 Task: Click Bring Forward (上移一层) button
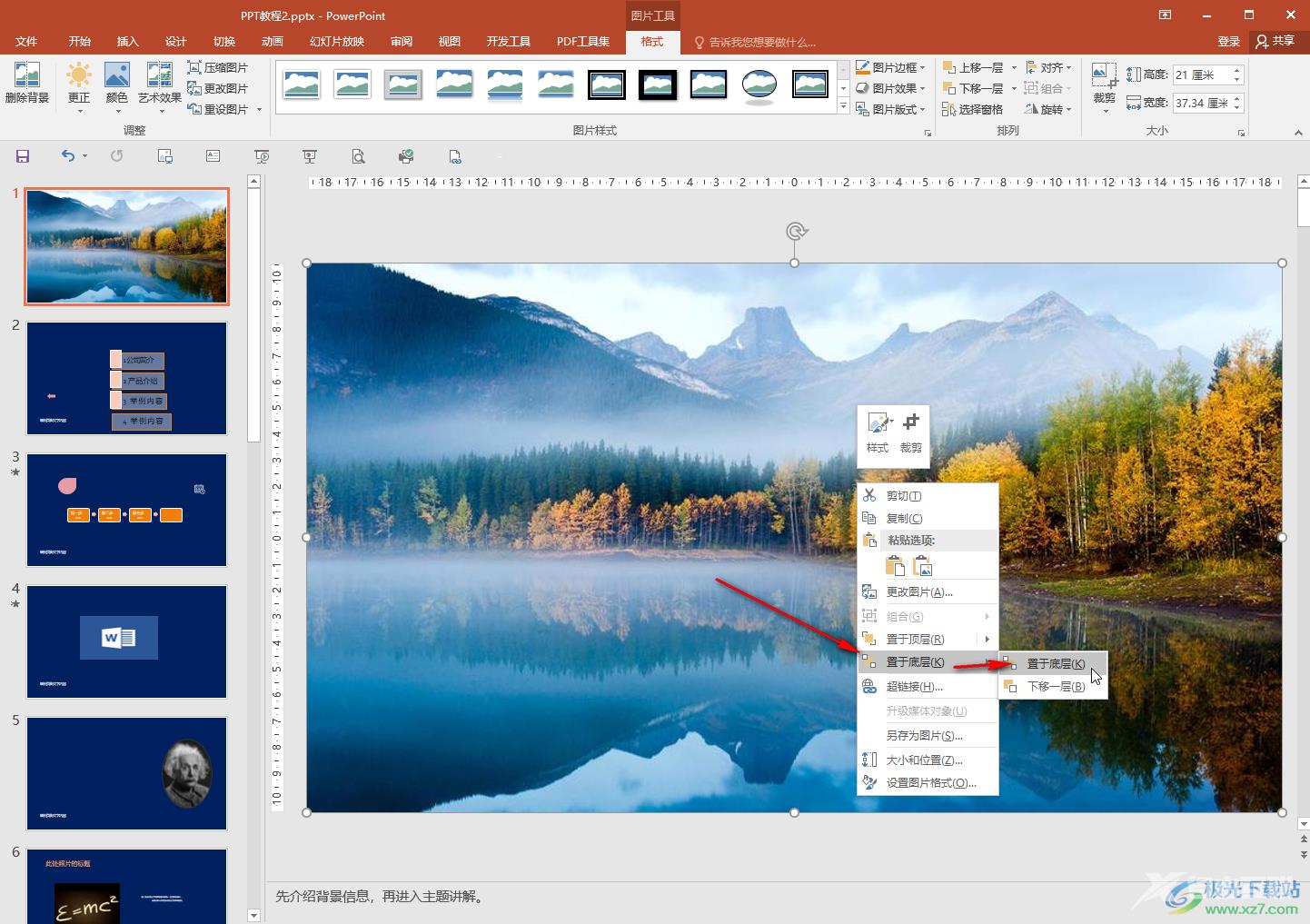pos(973,67)
